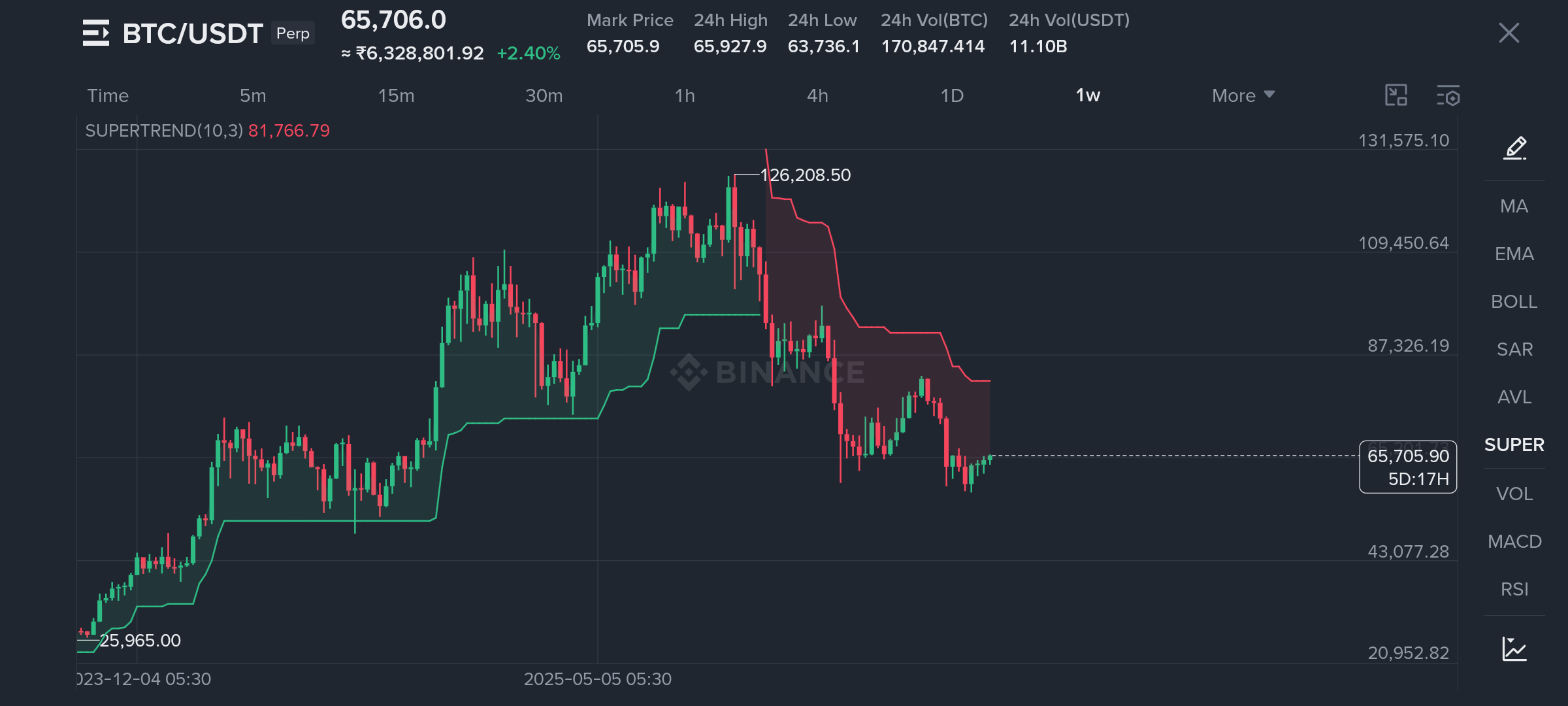Viewport: 1568px width, 706px height.
Task: Click the current price label 65,705.90
Action: pos(1408,456)
